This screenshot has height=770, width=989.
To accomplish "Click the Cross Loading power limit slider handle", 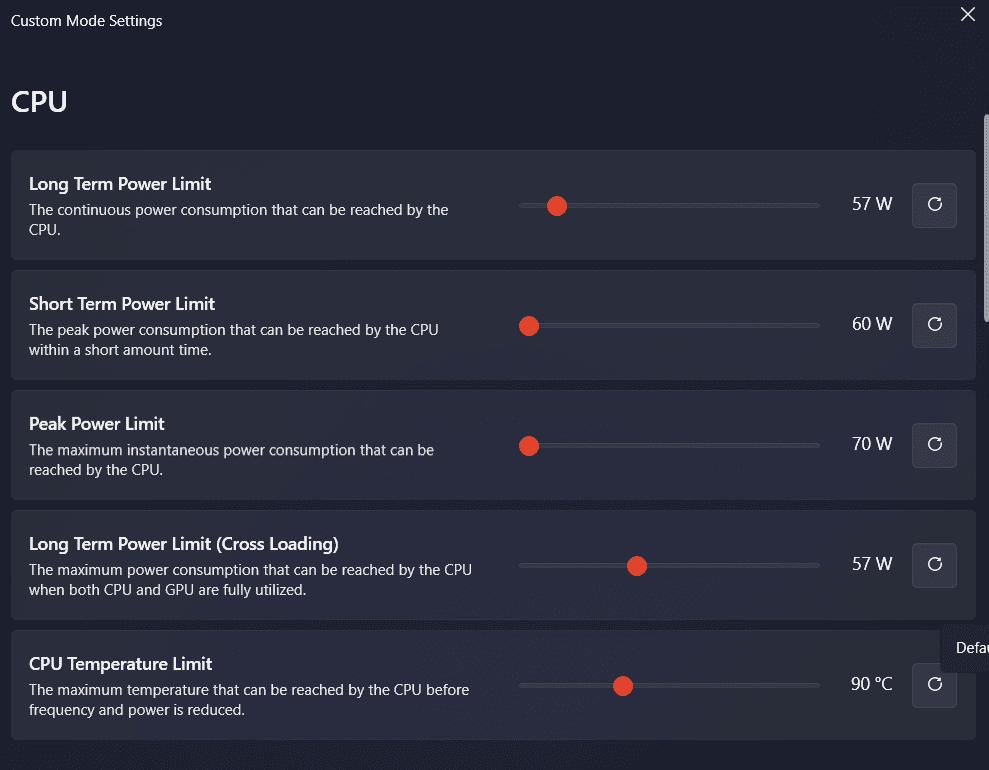I will tap(636, 566).
